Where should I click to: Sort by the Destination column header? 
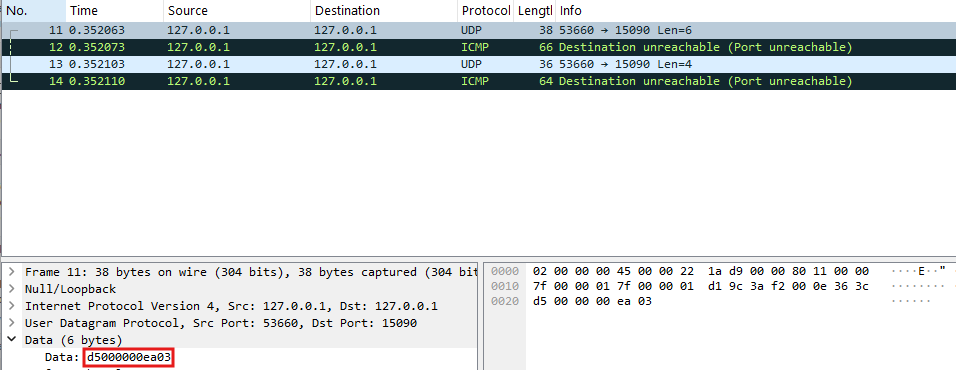[x=384, y=10]
